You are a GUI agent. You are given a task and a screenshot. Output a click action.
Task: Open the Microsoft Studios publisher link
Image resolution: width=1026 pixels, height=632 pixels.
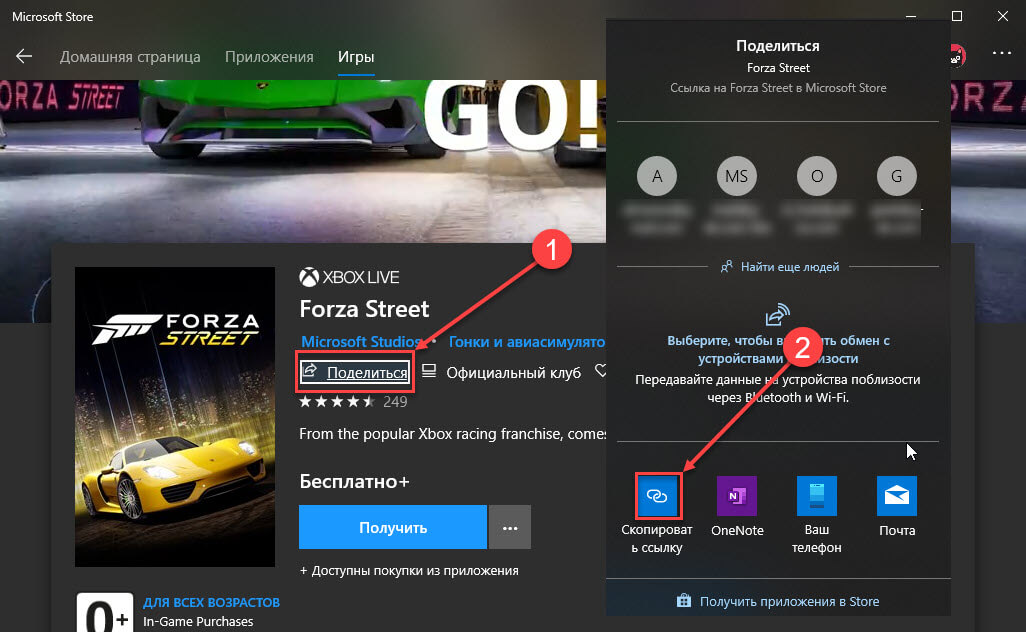tap(361, 342)
